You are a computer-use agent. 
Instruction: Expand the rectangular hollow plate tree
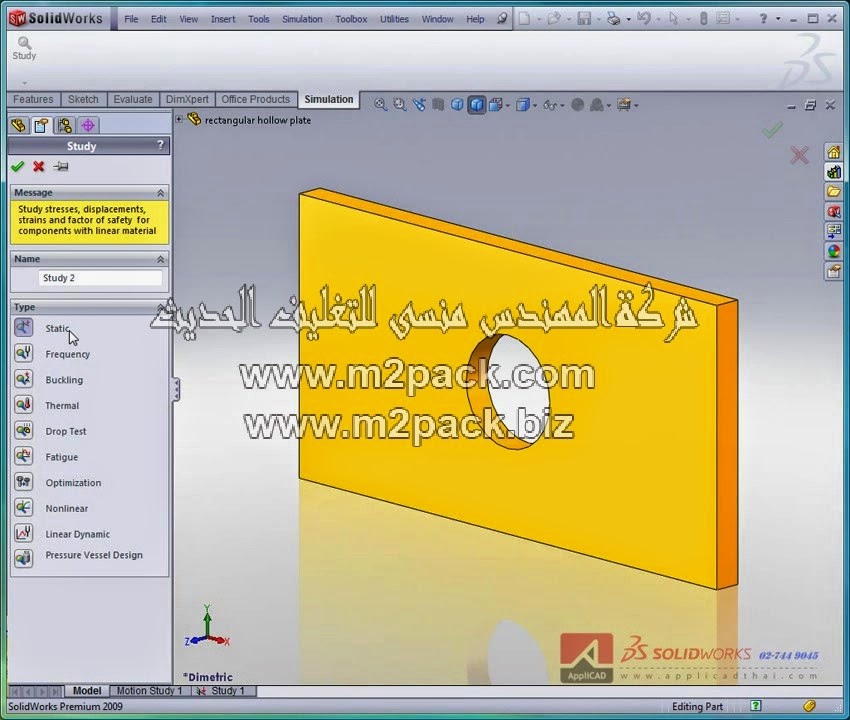pyautogui.click(x=179, y=119)
